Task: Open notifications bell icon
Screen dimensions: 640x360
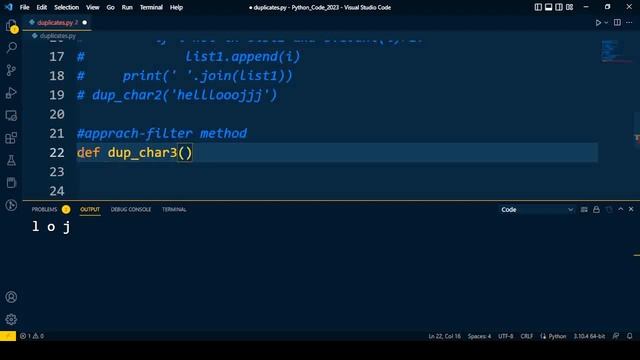Action: click(x=629, y=336)
